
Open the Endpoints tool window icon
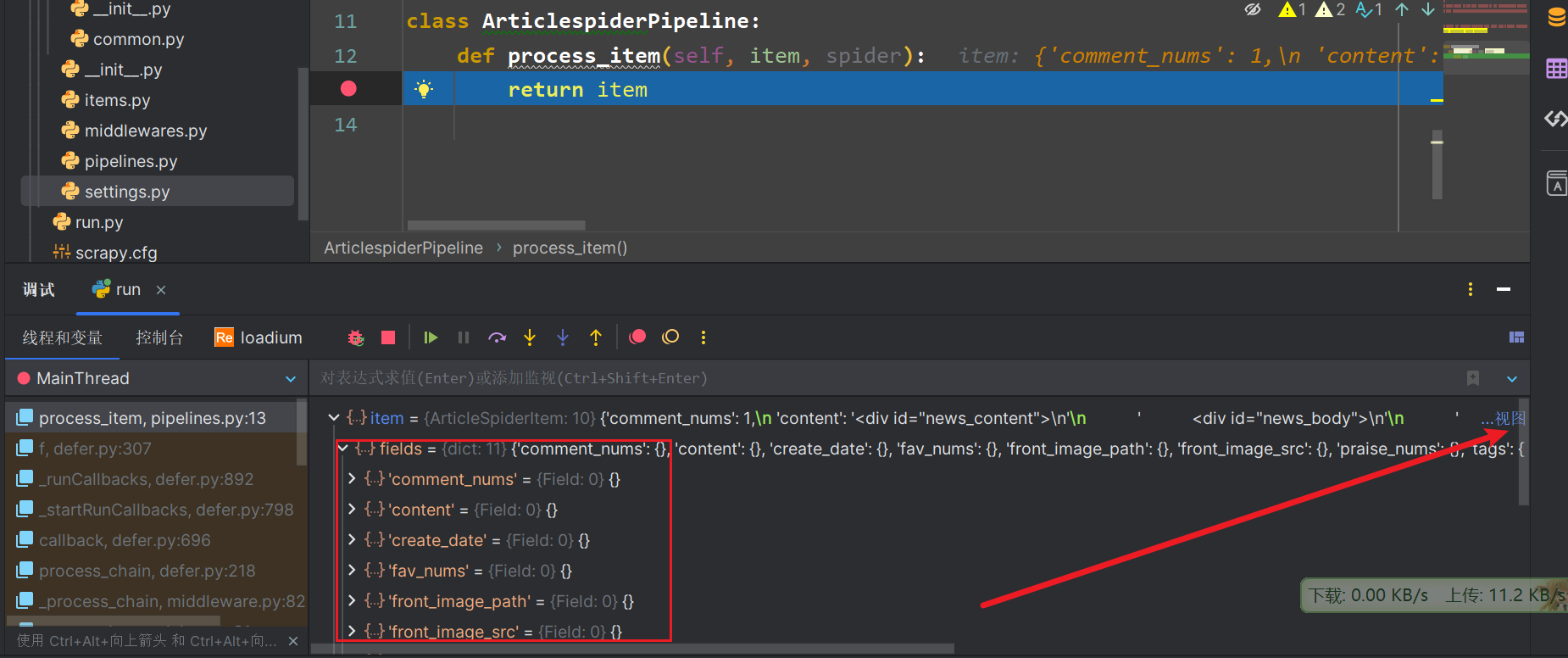coord(1556,119)
